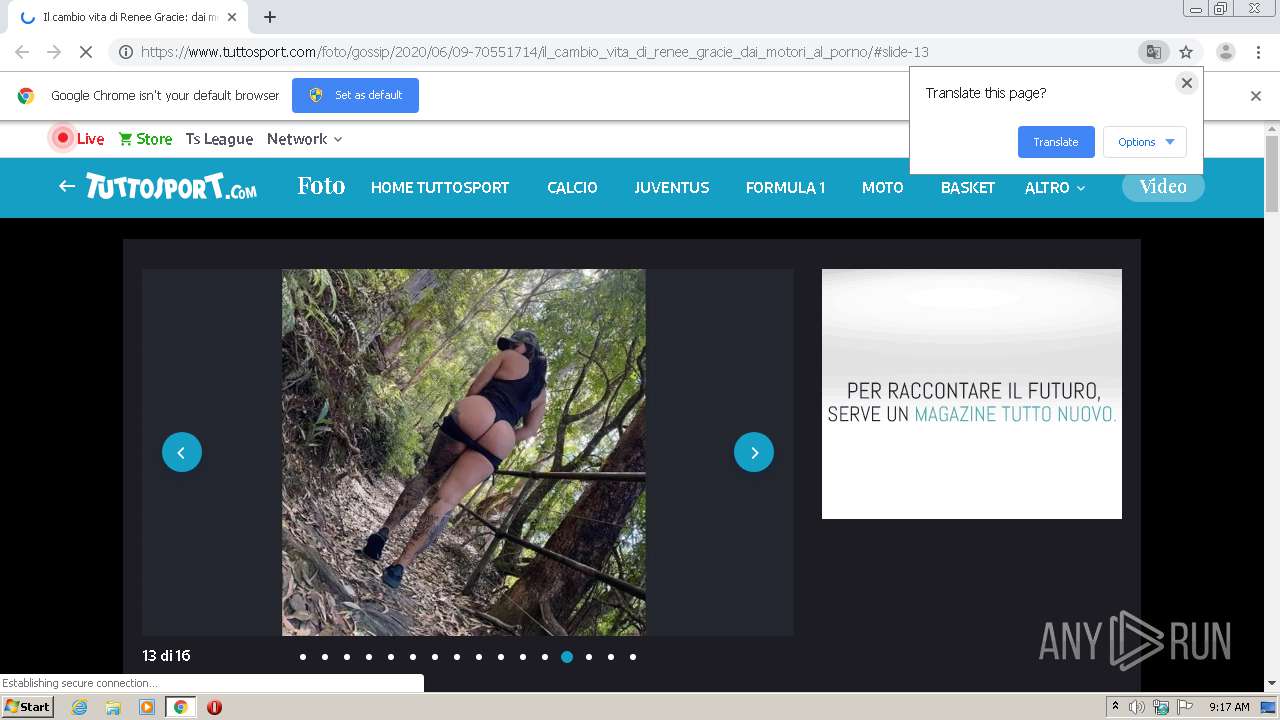
Task: Click the Video button
Action: click(x=1163, y=186)
